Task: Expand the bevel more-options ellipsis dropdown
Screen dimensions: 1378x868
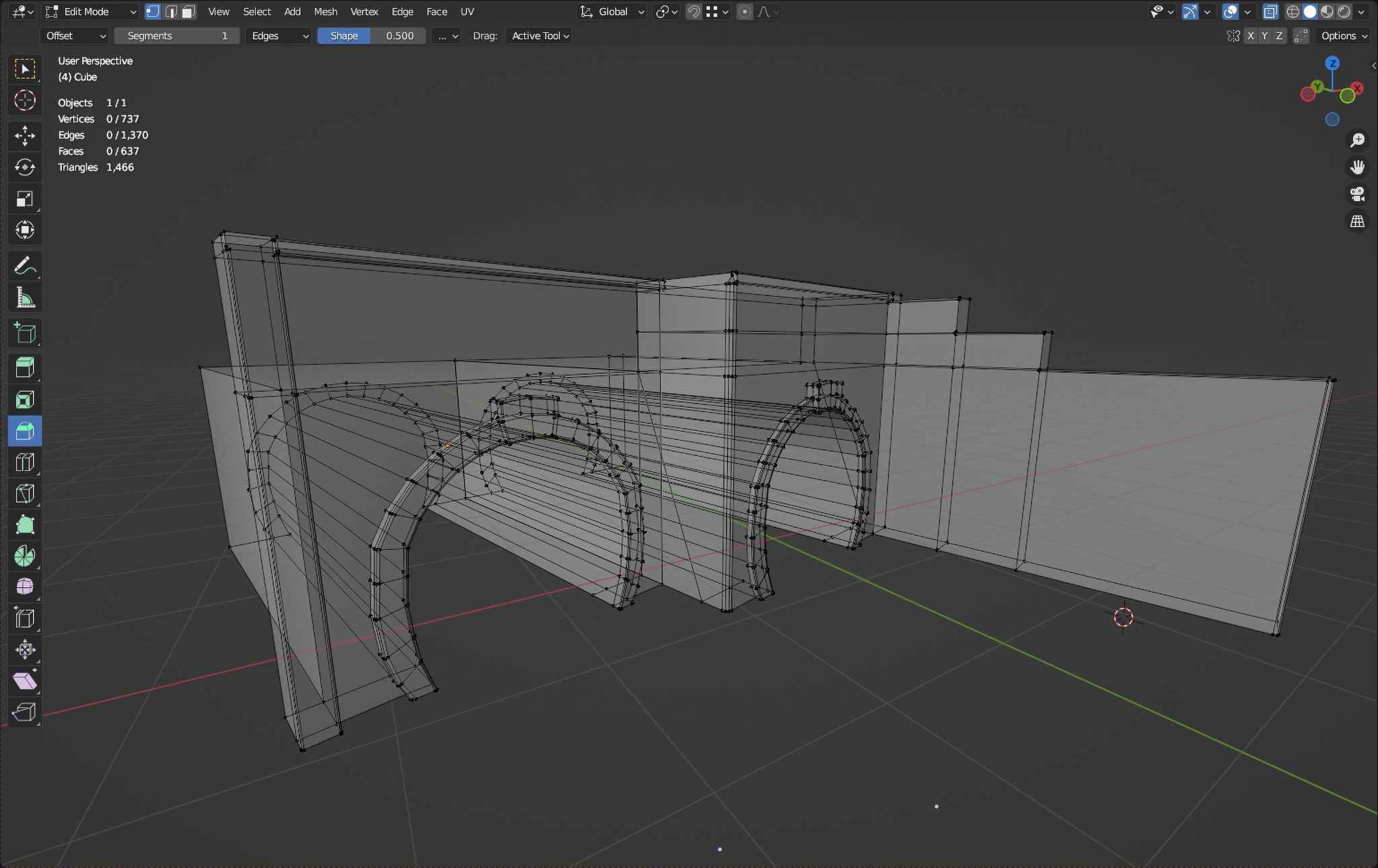Action: (x=446, y=36)
